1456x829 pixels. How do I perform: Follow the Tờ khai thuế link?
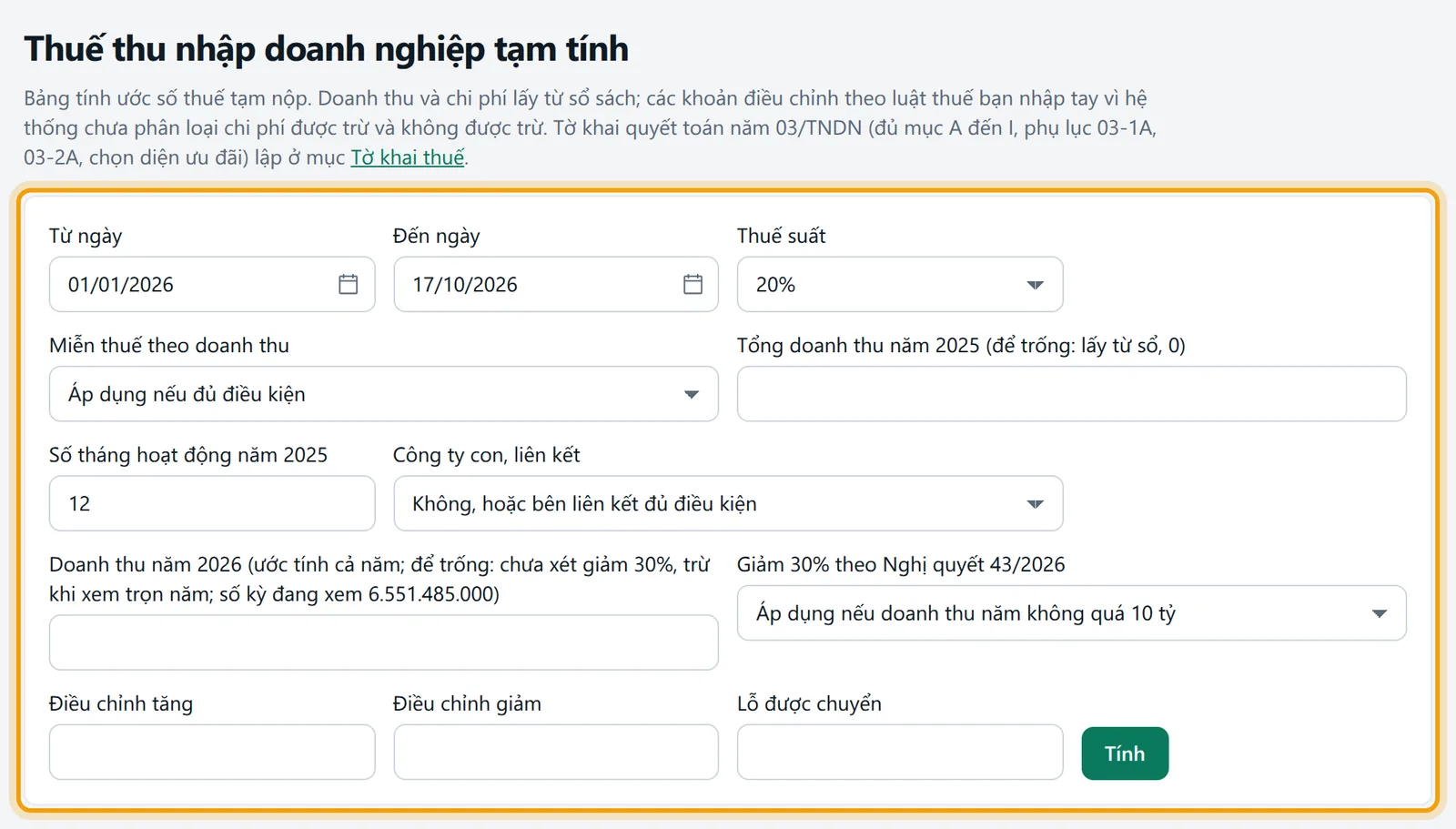click(408, 157)
